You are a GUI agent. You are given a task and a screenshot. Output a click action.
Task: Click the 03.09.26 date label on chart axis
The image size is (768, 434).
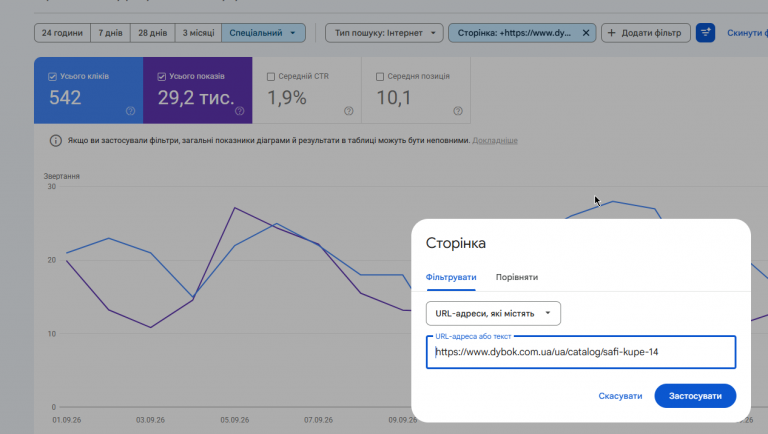[x=150, y=420]
